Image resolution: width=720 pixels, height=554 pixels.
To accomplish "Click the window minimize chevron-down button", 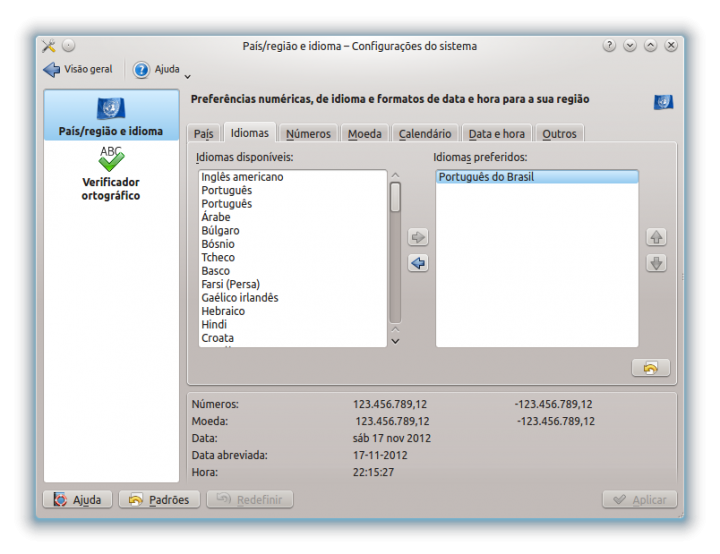I will point(630,45).
